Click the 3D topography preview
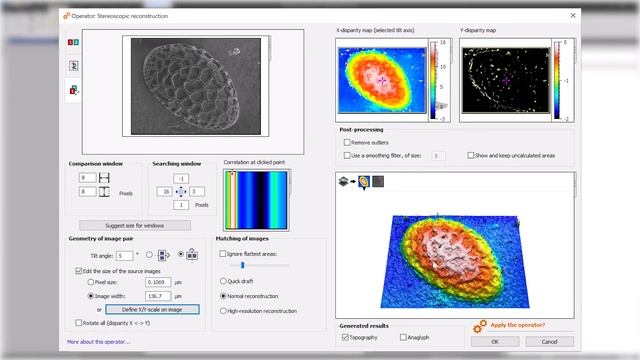The height and width of the screenshot is (360, 640). [455, 261]
